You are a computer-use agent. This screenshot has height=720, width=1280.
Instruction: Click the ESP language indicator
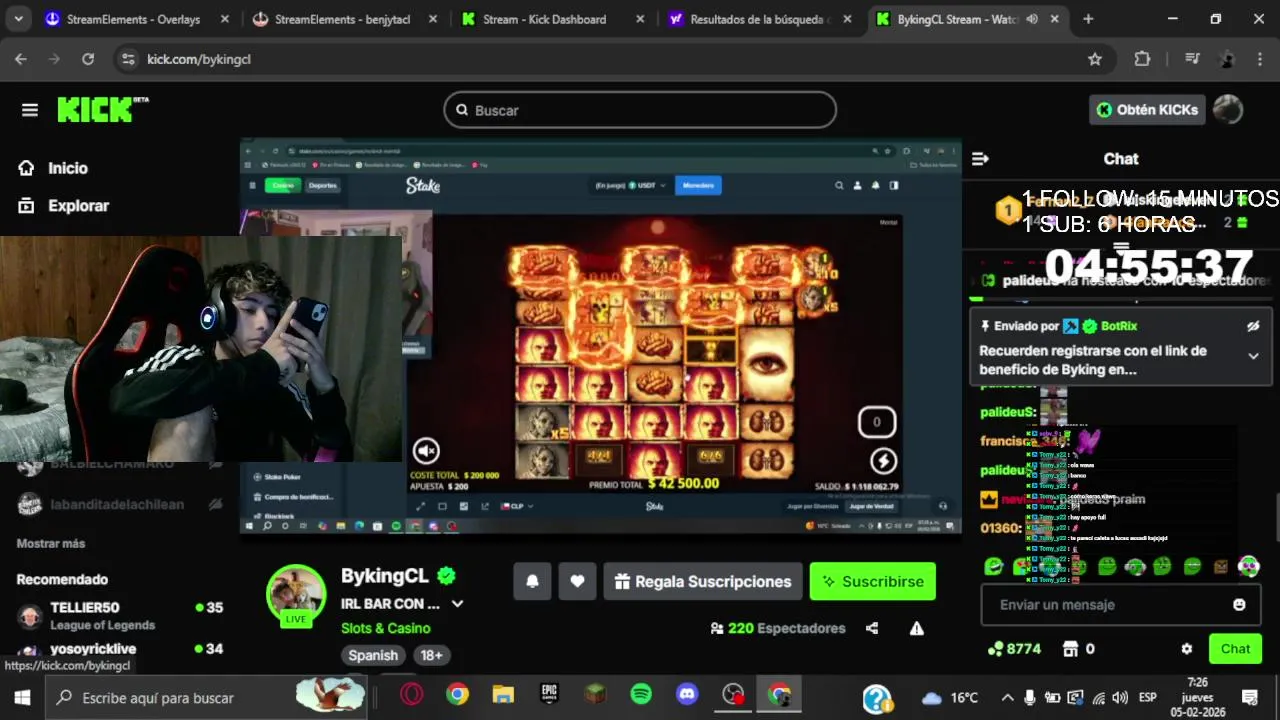1148,697
